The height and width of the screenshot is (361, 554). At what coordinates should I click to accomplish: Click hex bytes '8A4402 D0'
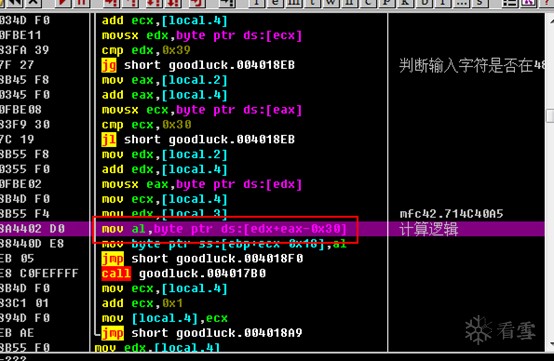[32, 229]
